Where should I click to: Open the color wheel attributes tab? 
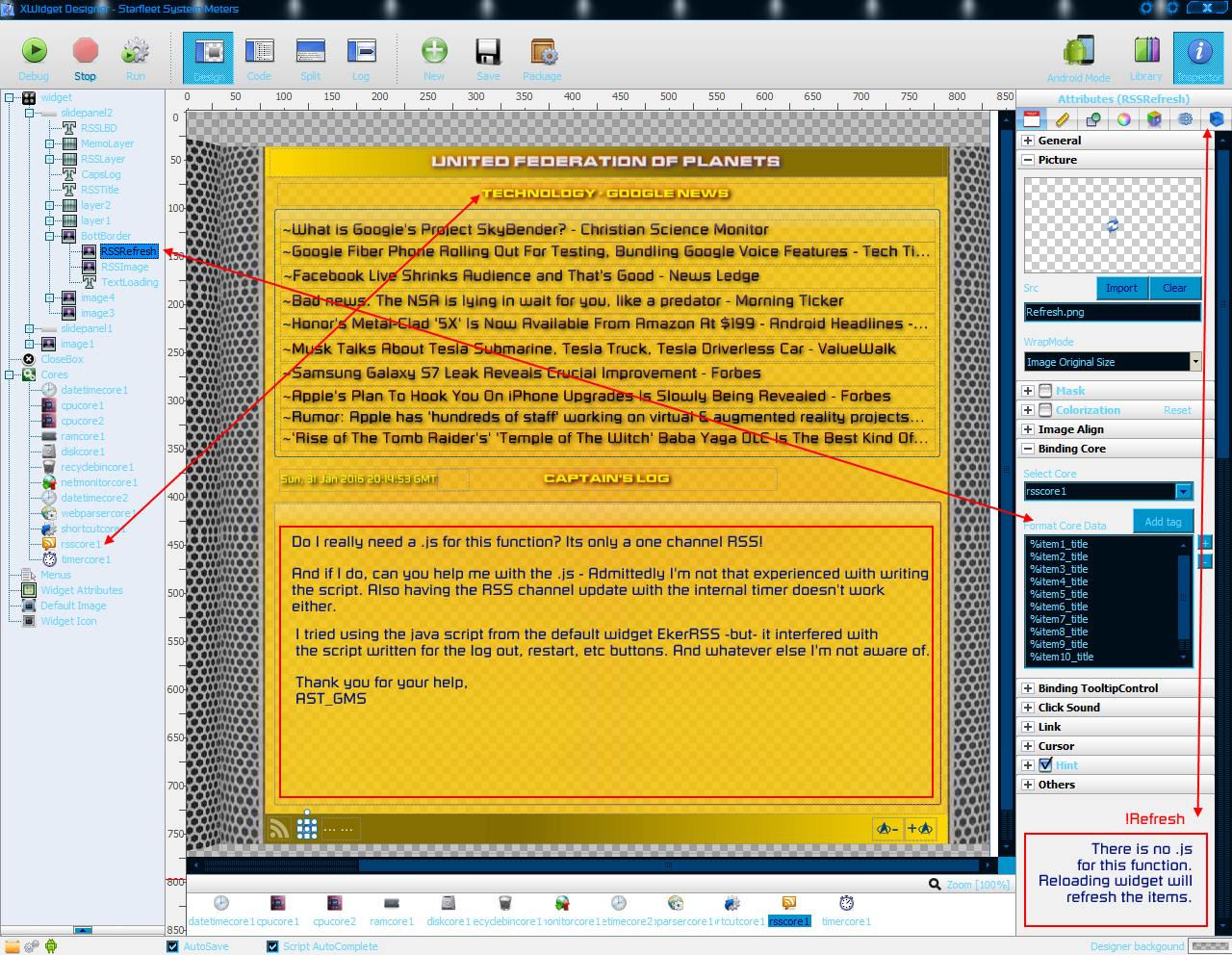(1123, 119)
